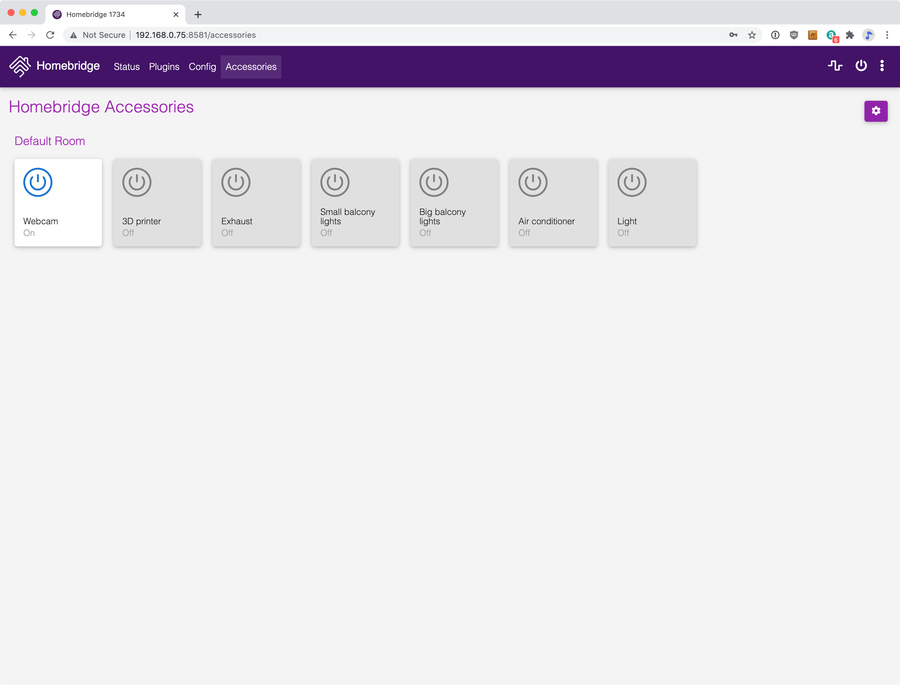Open the Extensions puzzle icon
900x685 pixels.
pos(850,35)
